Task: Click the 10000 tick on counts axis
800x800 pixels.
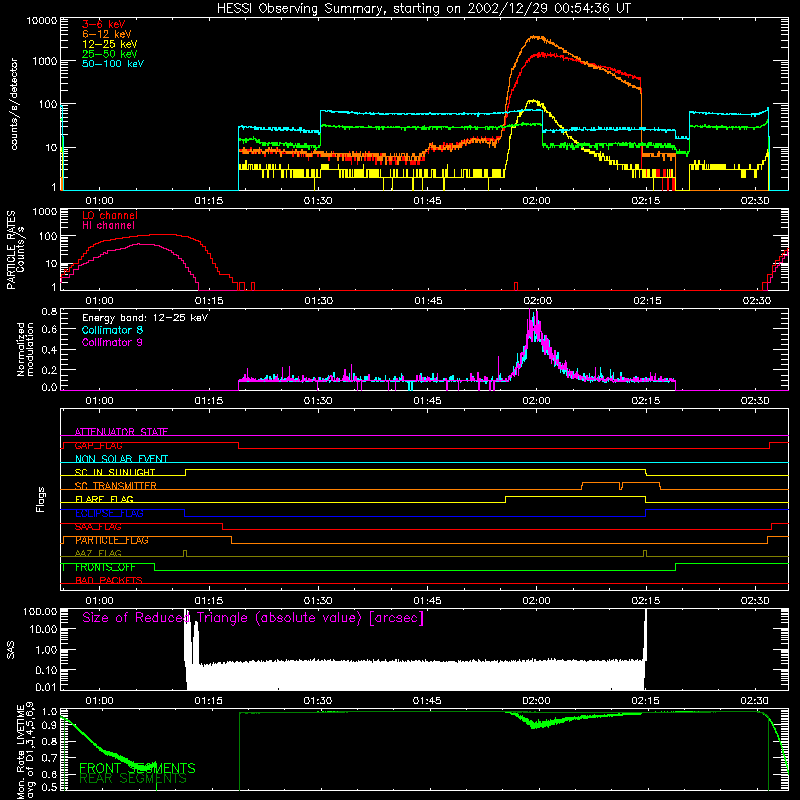Action: click(41, 21)
